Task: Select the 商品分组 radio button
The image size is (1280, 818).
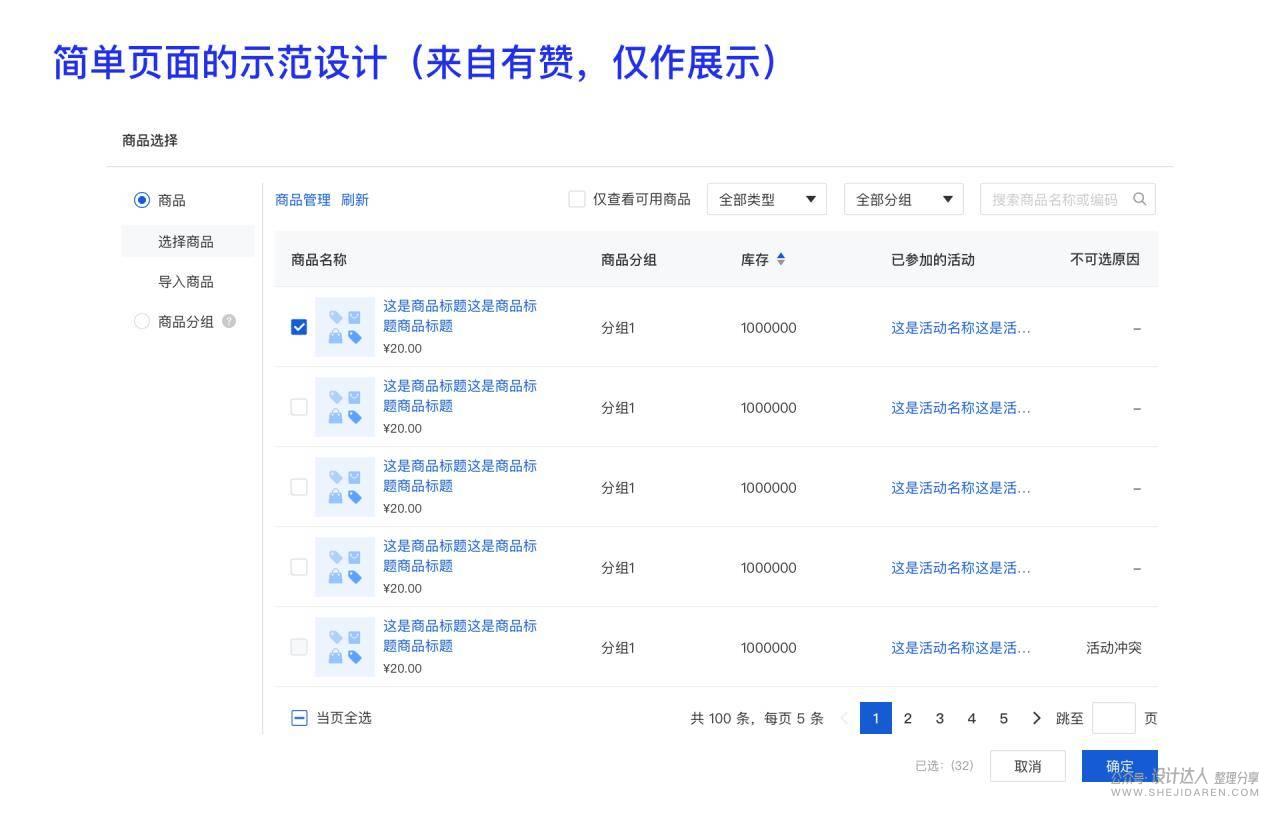Action: pyautogui.click(x=142, y=321)
